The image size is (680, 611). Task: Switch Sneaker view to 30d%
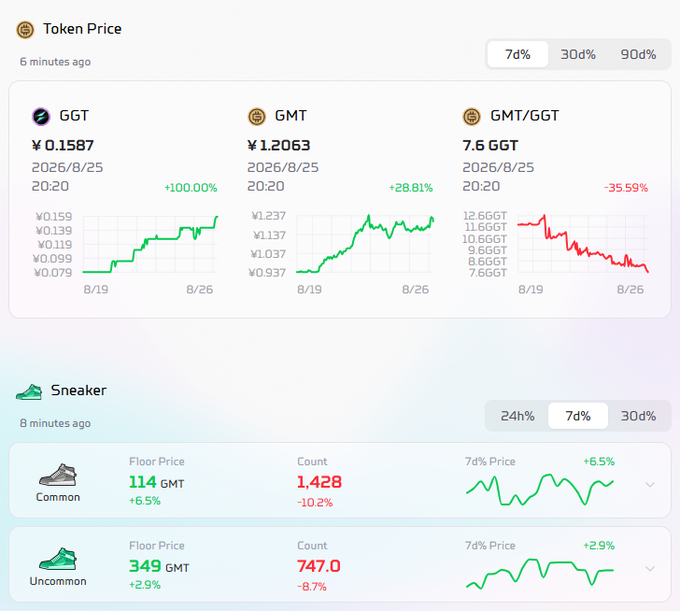click(x=638, y=416)
